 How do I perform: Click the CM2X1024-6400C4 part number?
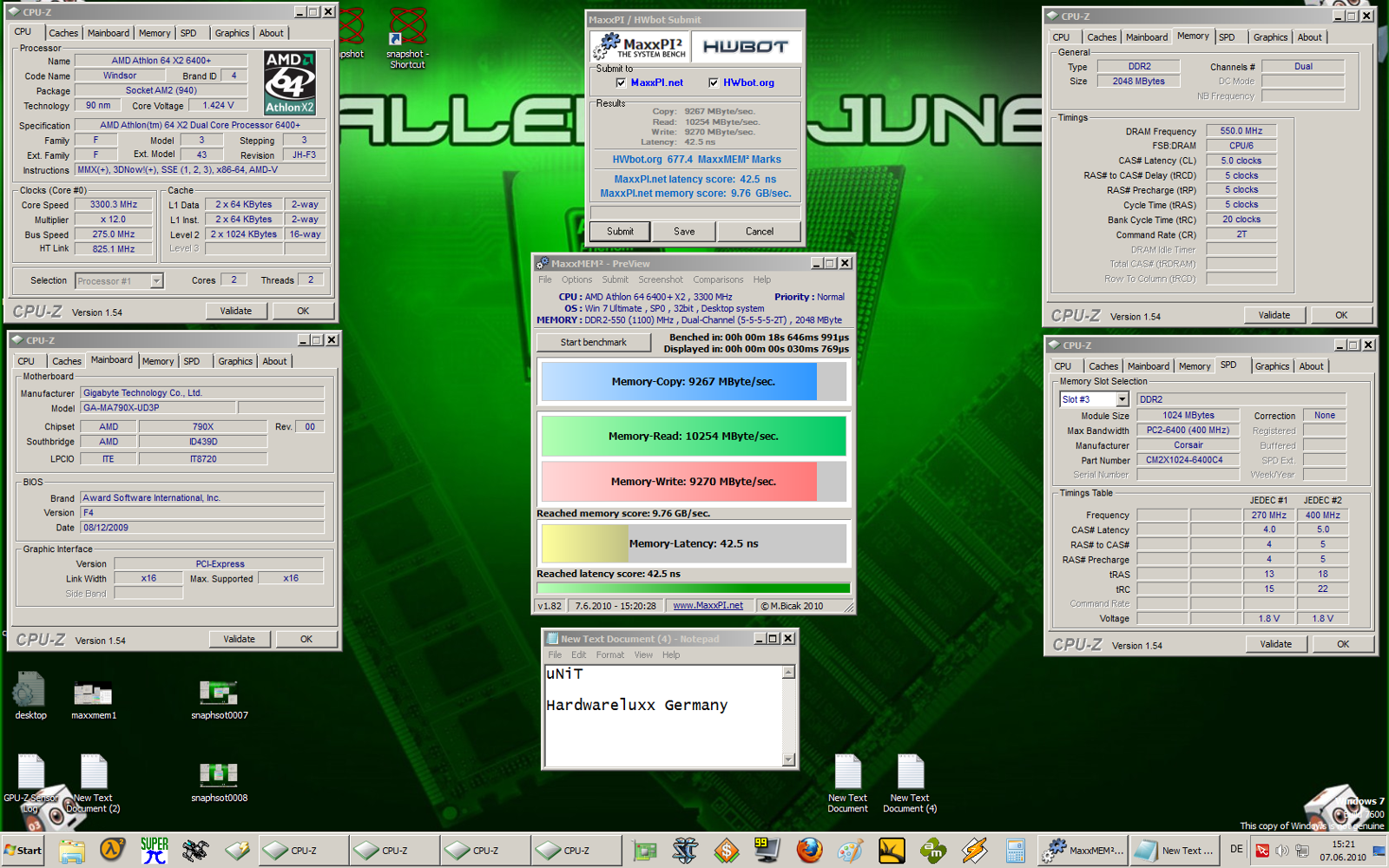pyautogui.click(x=1188, y=460)
